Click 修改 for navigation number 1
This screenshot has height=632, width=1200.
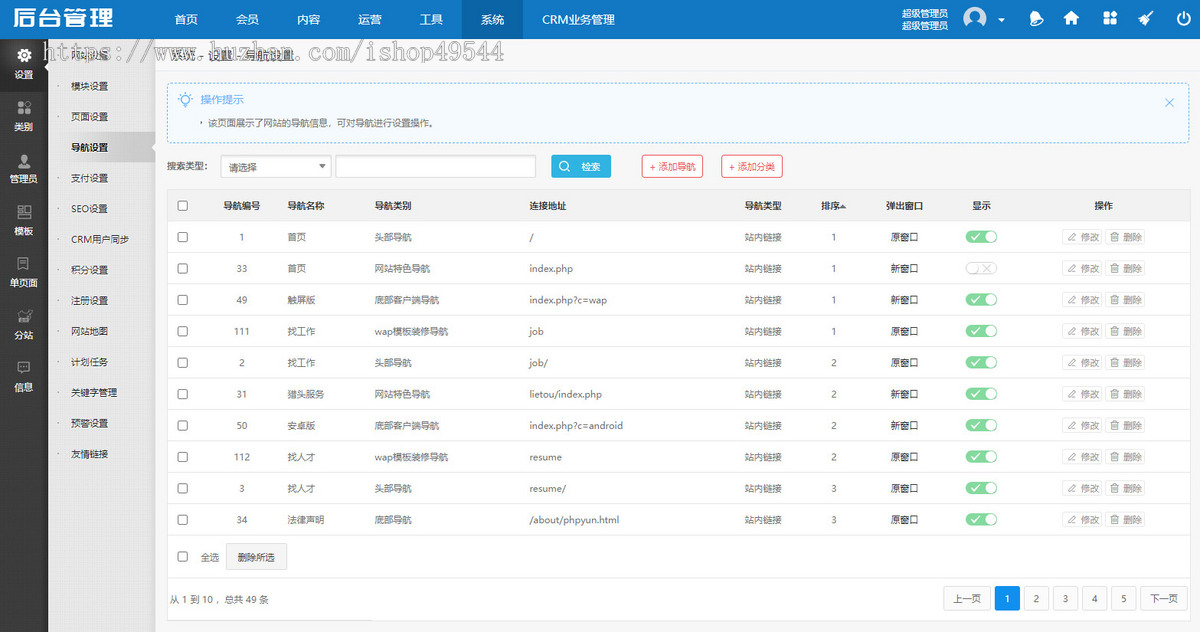point(1082,237)
